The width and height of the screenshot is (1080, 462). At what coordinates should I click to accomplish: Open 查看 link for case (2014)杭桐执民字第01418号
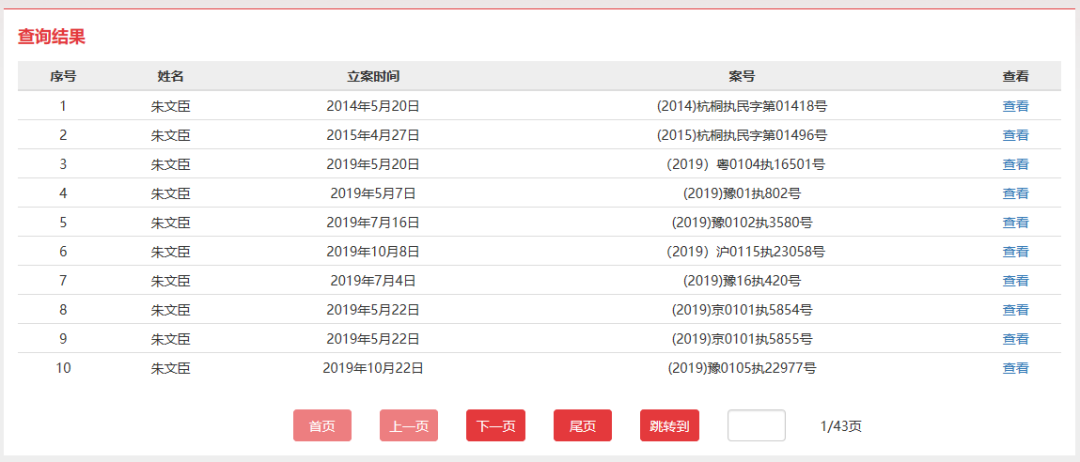click(x=1015, y=106)
